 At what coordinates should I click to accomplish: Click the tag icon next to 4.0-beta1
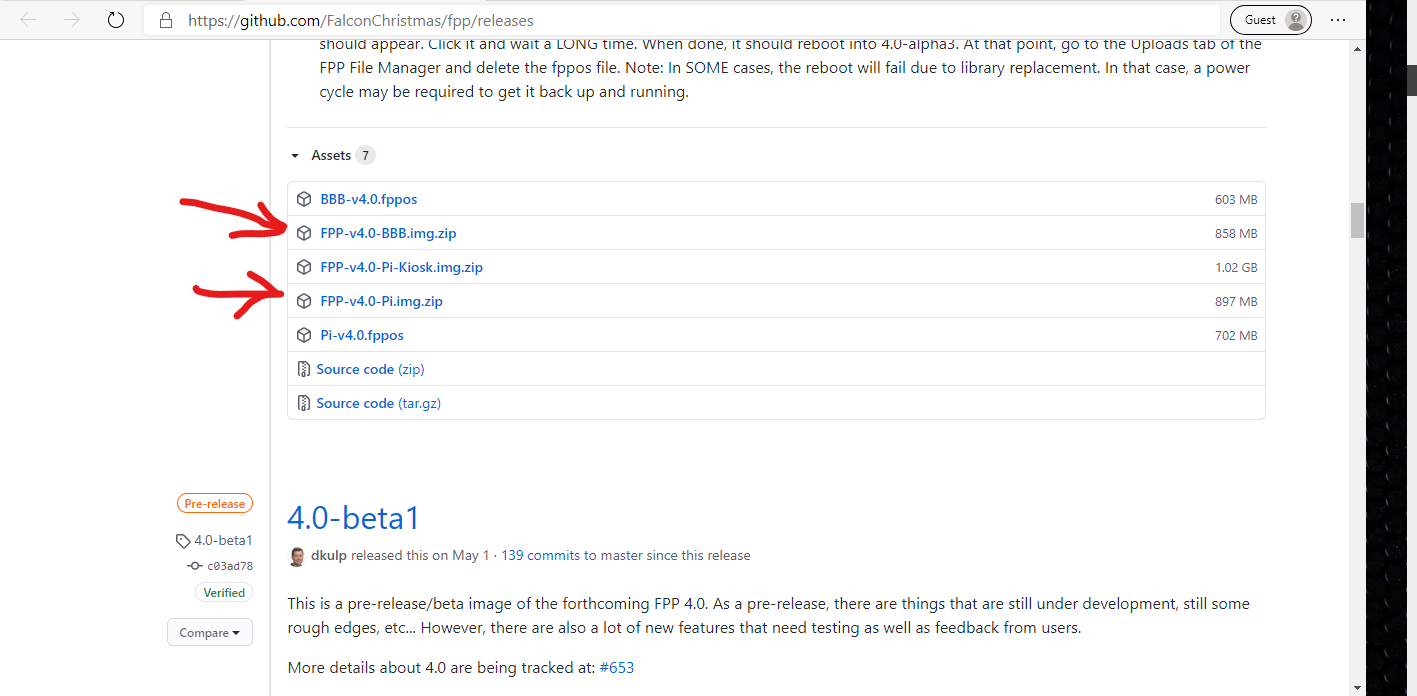[x=183, y=541]
